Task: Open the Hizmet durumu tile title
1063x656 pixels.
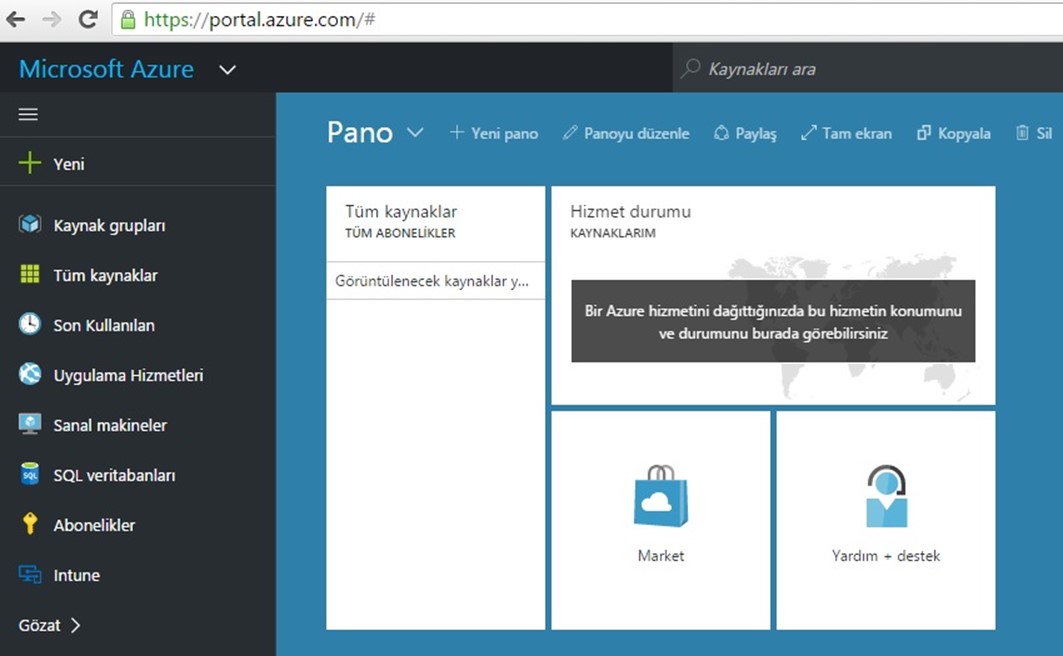Action: pyautogui.click(x=630, y=211)
